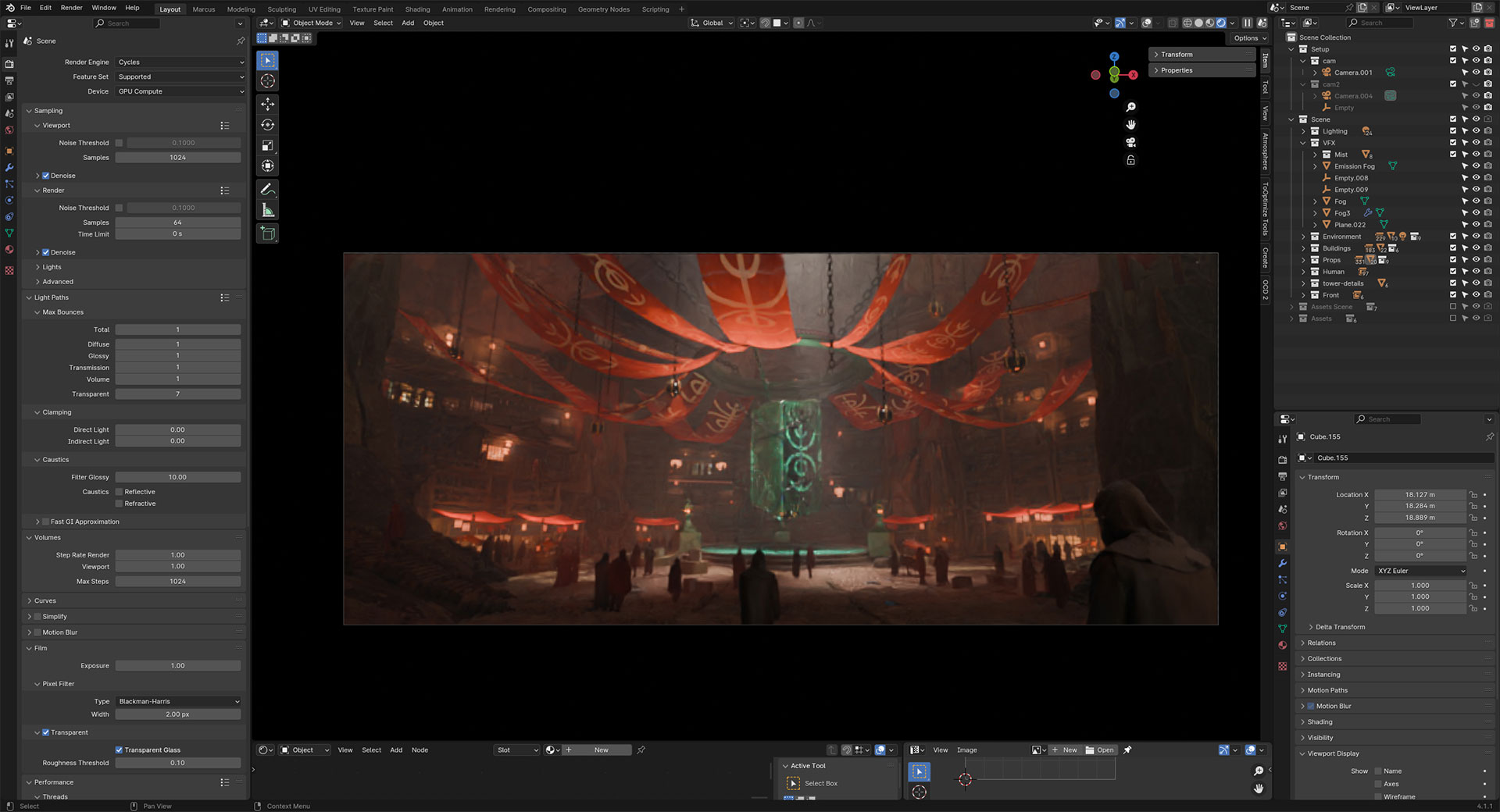
Task: Click the Open image button
Action: click(x=1100, y=750)
